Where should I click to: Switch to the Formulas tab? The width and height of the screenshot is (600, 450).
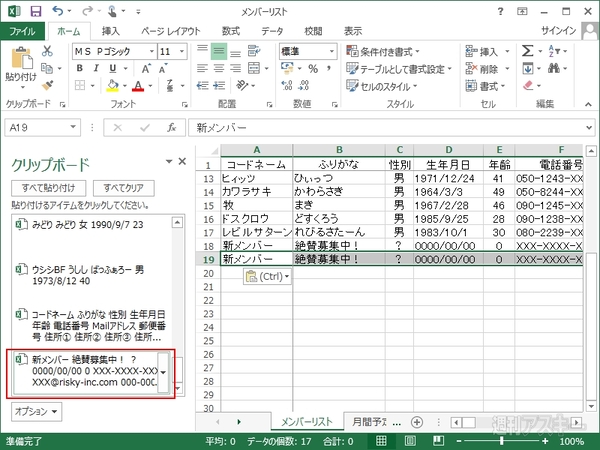pyautogui.click(x=231, y=31)
